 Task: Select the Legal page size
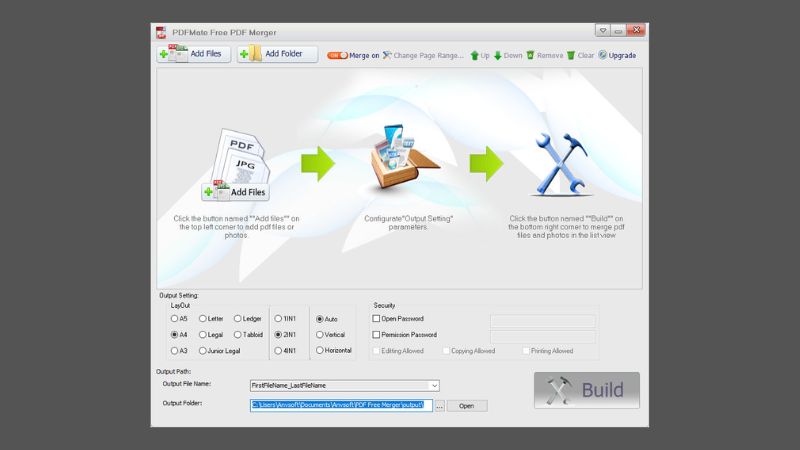click(x=203, y=335)
